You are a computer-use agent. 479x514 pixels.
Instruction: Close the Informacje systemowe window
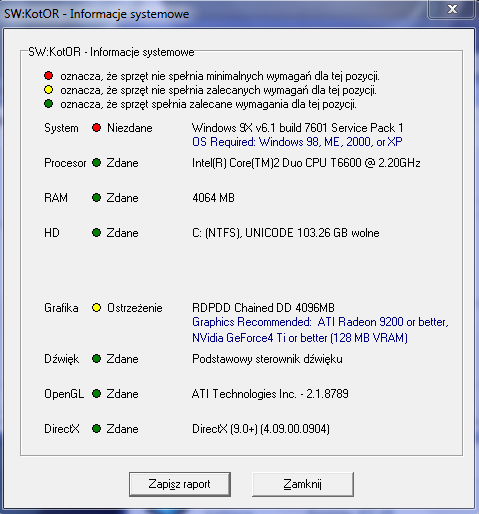(452, 9)
